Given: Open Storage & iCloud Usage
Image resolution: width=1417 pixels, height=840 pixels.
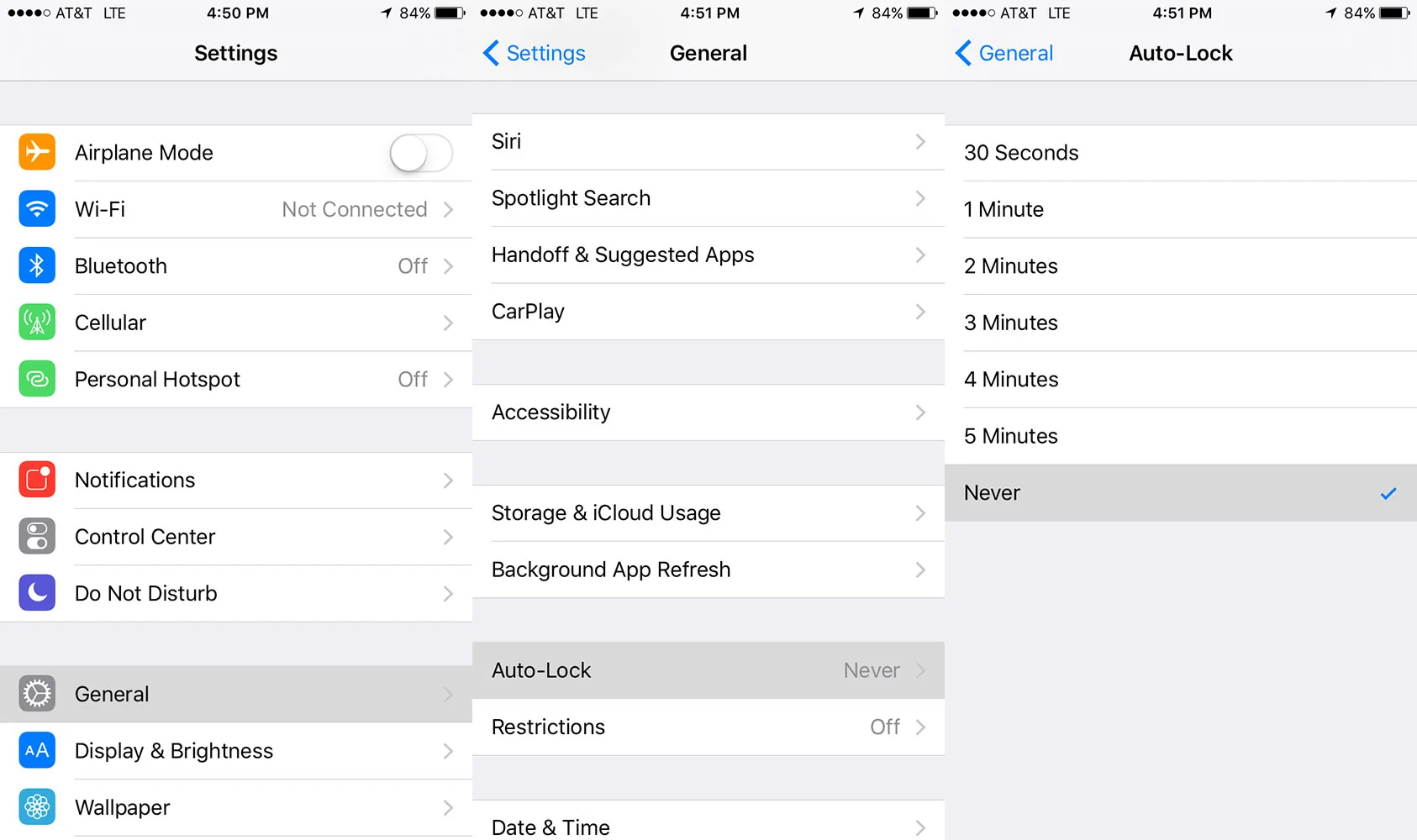Looking at the screenshot, I should pyautogui.click(x=708, y=513).
